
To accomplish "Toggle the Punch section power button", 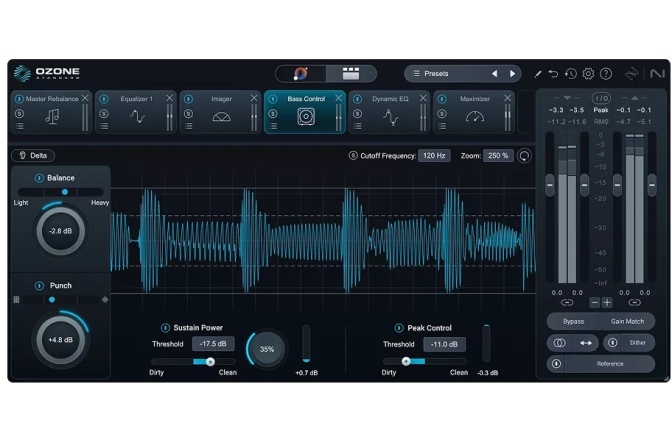I will (x=39, y=285).
